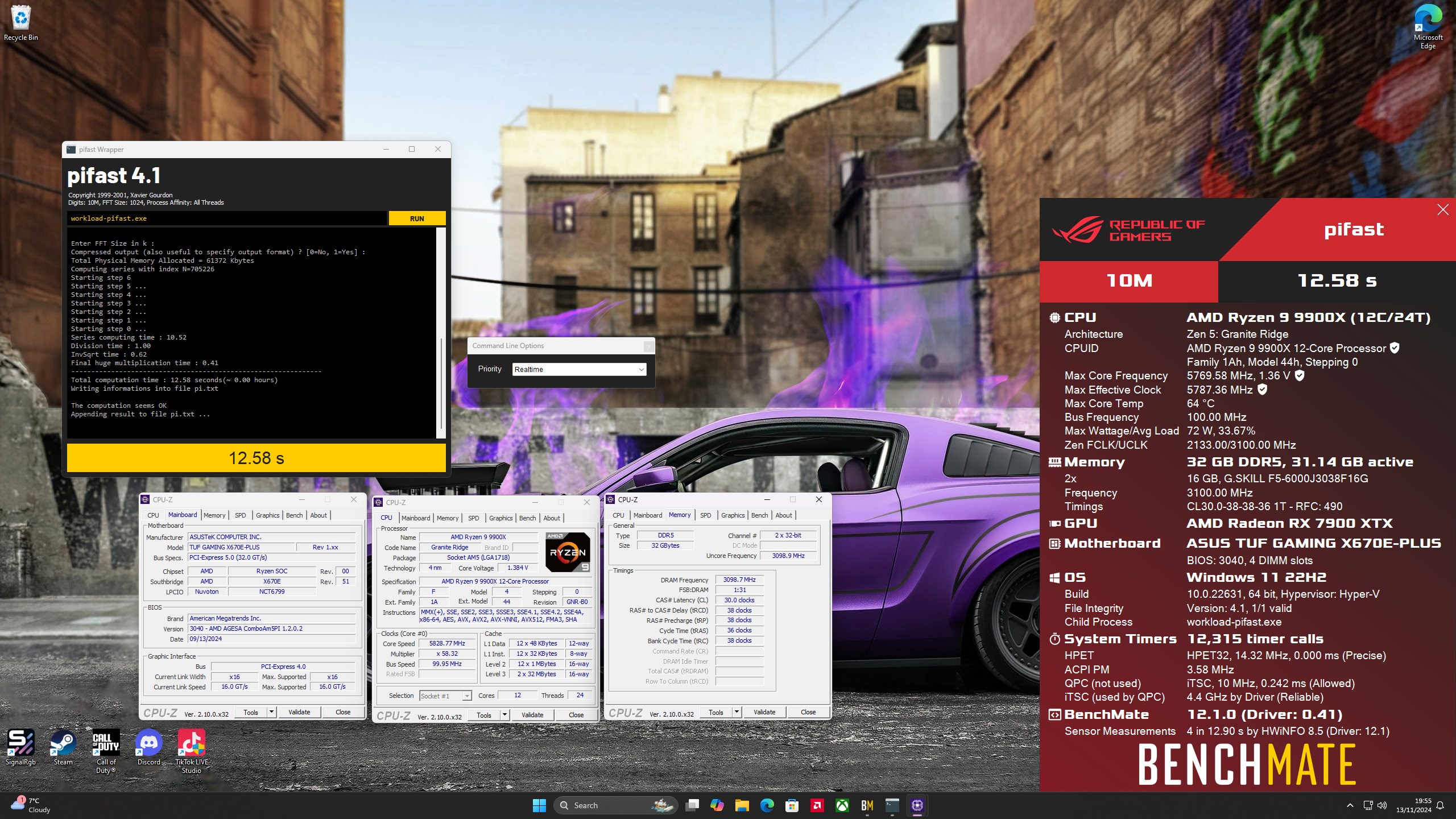Open the clock showing 19:55 13/11/2024
The width and height of the screenshot is (1456, 819).
pyautogui.click(x=1413, y=805)
